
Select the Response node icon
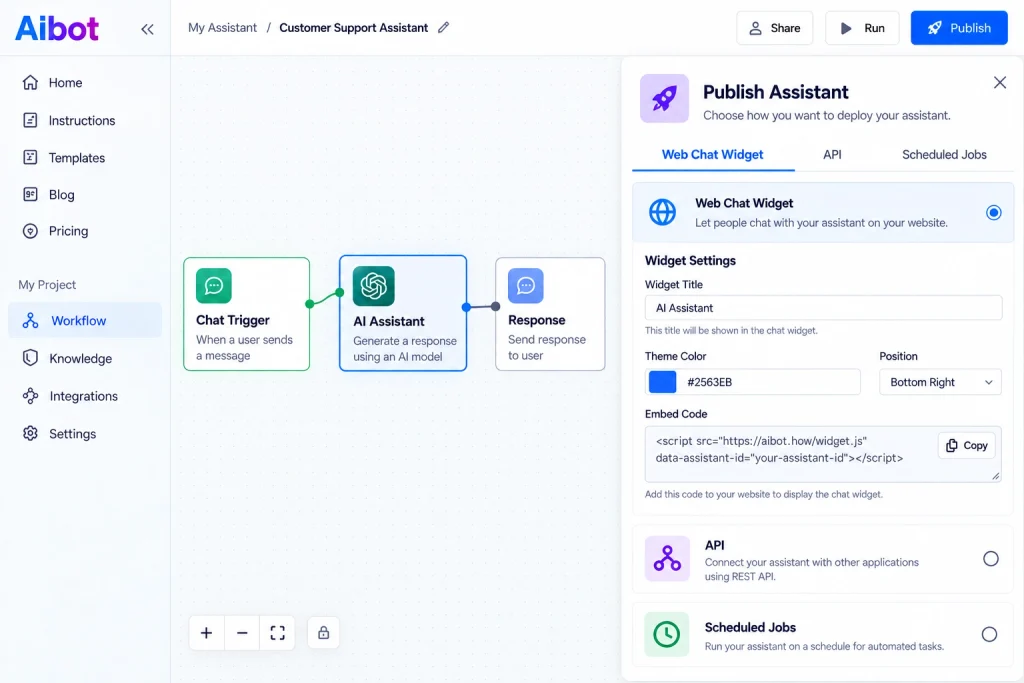point(526,286)
